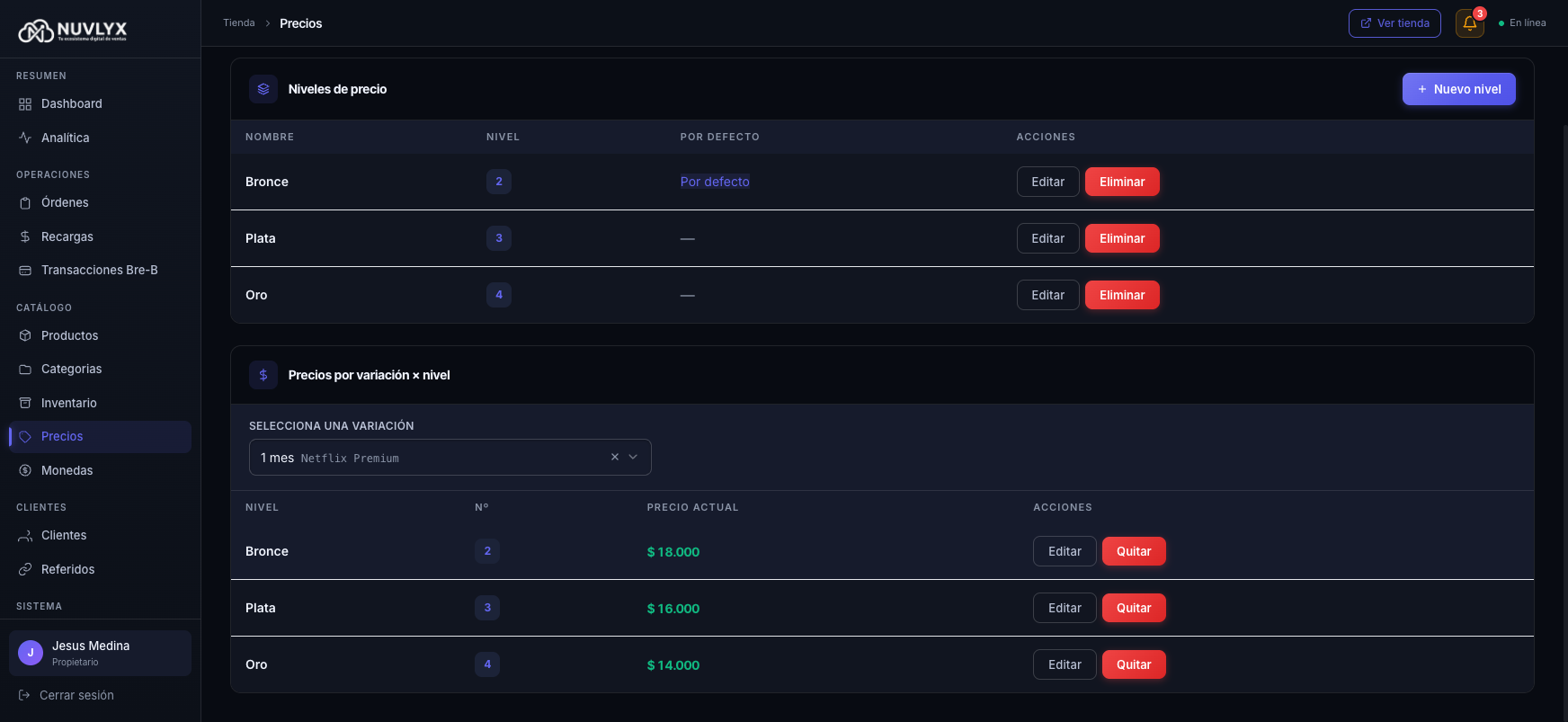This screenshot has height=722, width=1568.
Task: Click the Nuevo nivel button
Action: (1458, 89)
